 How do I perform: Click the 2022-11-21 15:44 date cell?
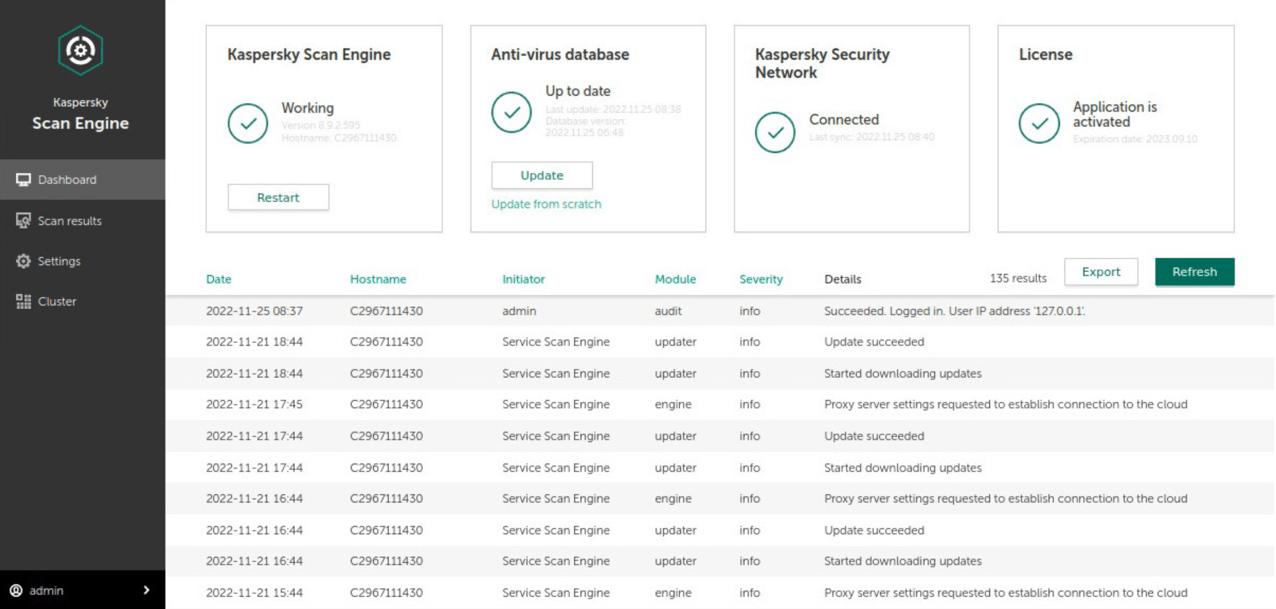(254, 593)
